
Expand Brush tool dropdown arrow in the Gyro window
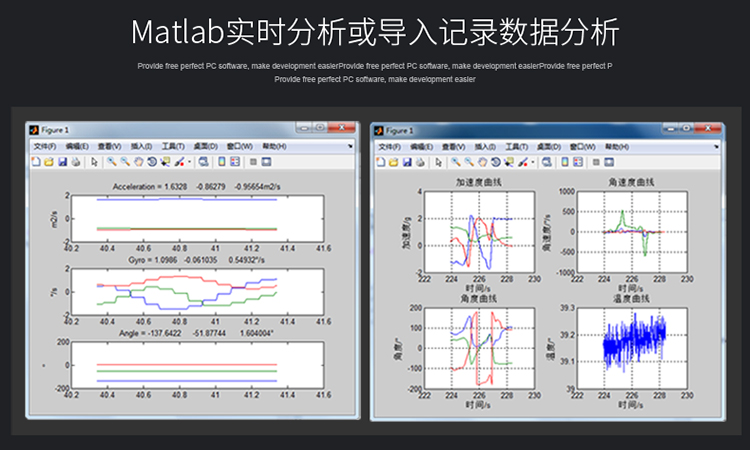(188, 160)
